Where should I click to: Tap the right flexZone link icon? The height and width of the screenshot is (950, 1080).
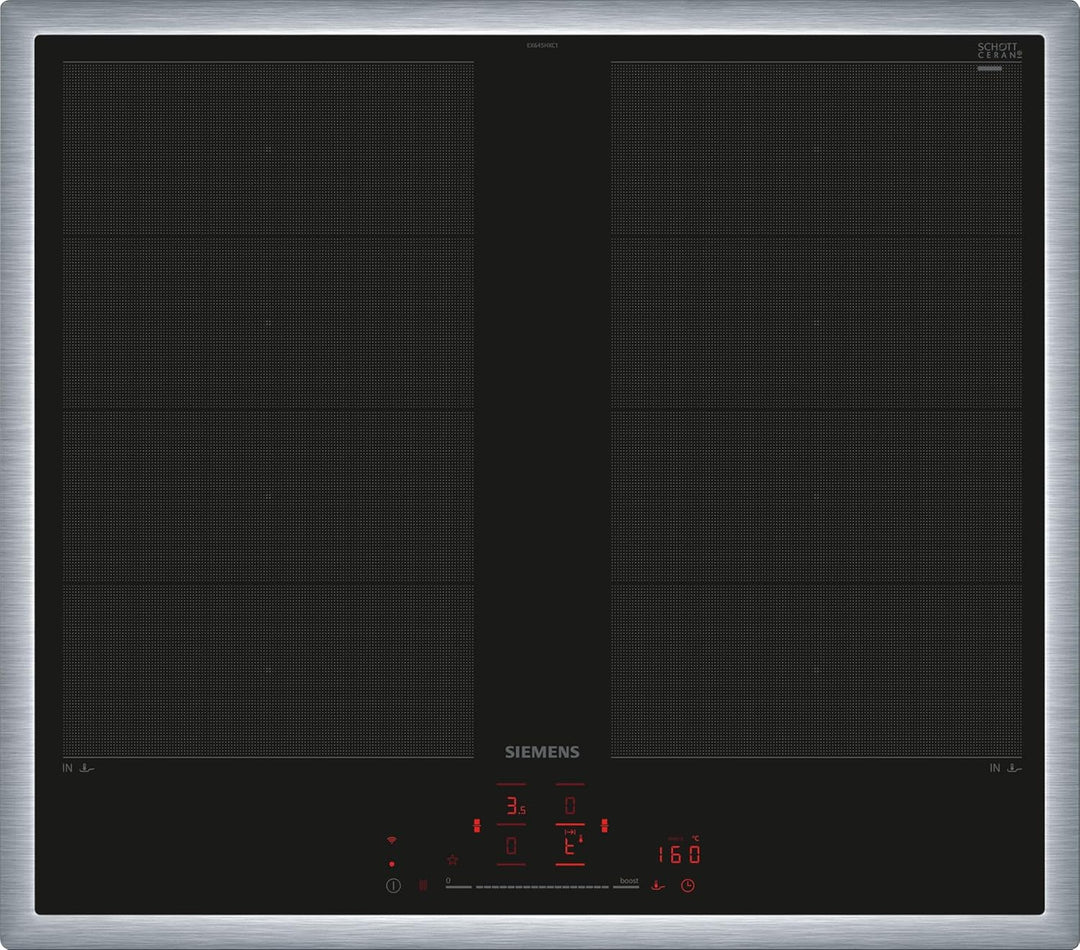pyautogui.click(x=605, y=826)
